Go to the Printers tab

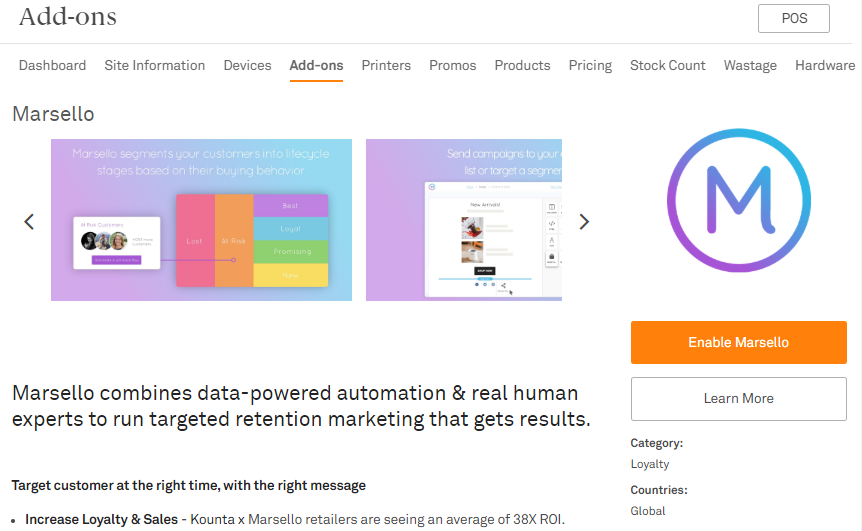[386, 65]
